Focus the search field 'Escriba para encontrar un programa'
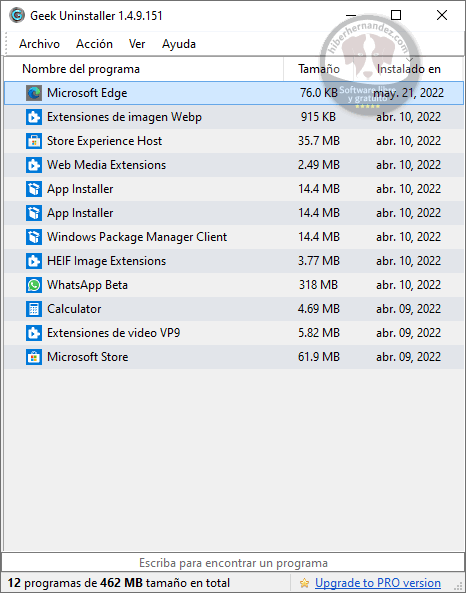466x593 pixels. 233,563
